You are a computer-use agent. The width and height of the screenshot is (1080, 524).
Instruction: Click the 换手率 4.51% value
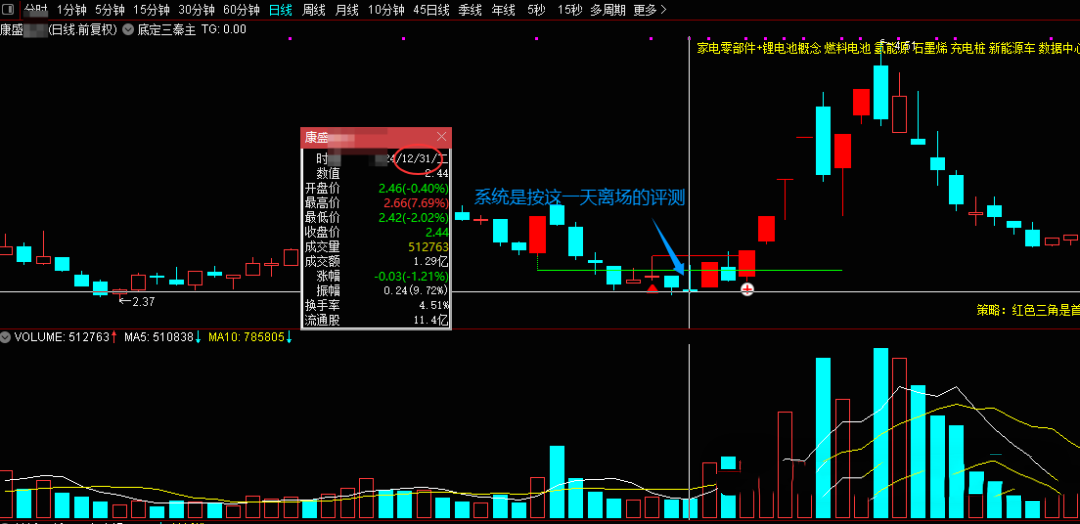435,305
